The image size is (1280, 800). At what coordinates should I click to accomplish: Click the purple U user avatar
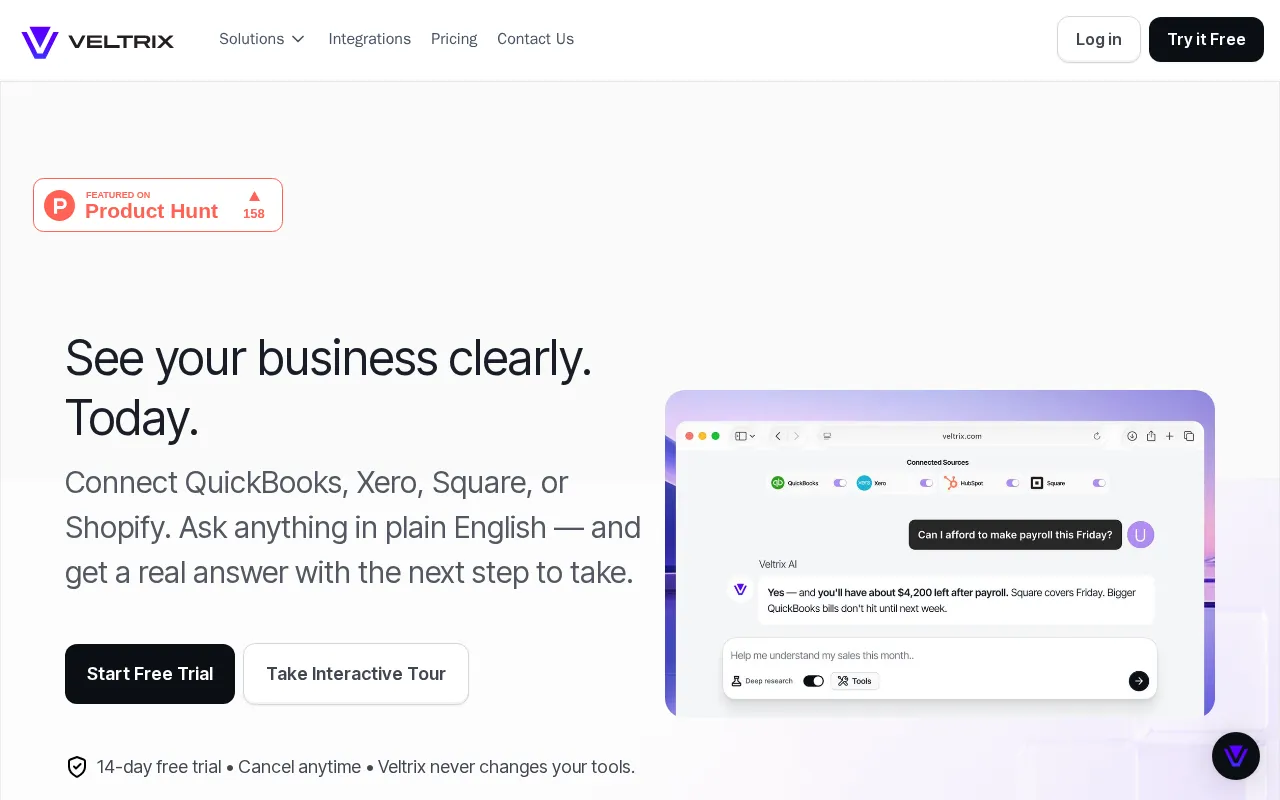pos(1140,535)
